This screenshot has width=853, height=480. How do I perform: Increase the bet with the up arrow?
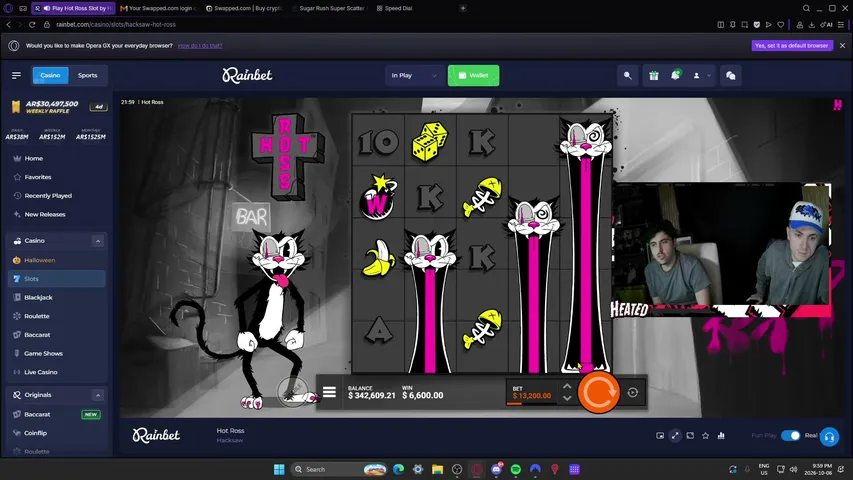567,386
